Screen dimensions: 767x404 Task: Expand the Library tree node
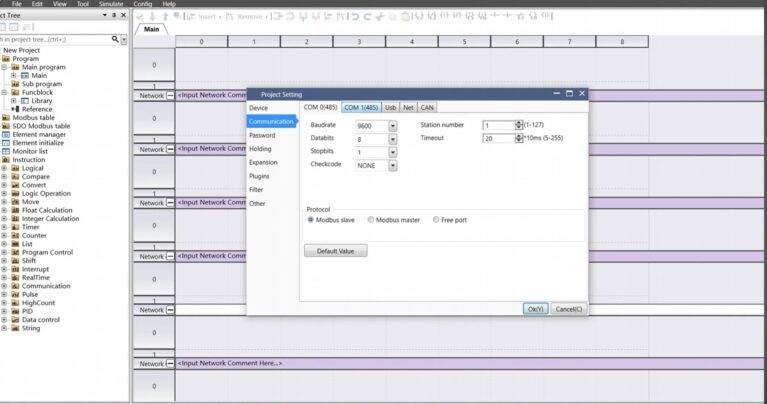14,100
